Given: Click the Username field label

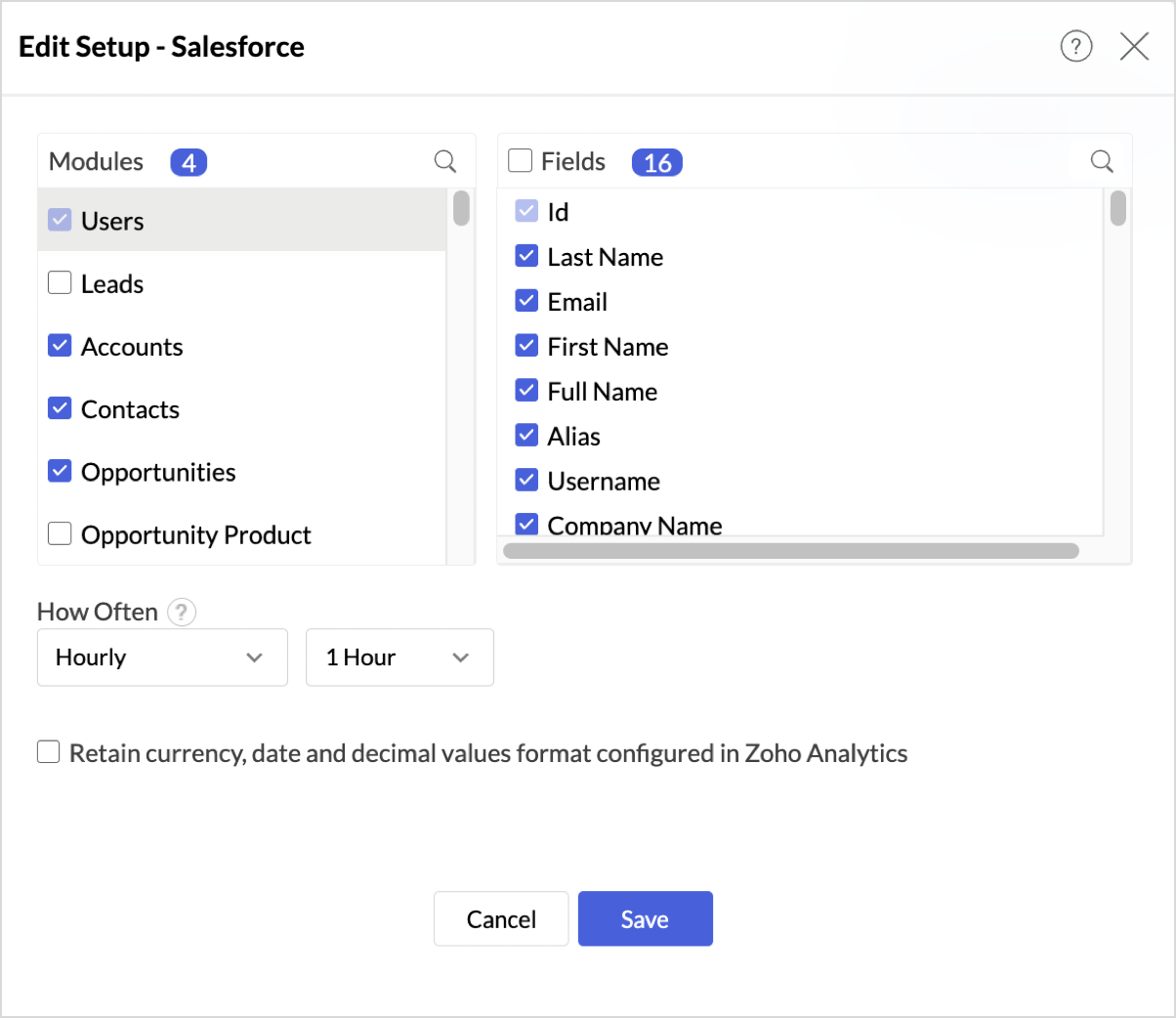Looking at the screenshot, I should [x=604, y=482].
